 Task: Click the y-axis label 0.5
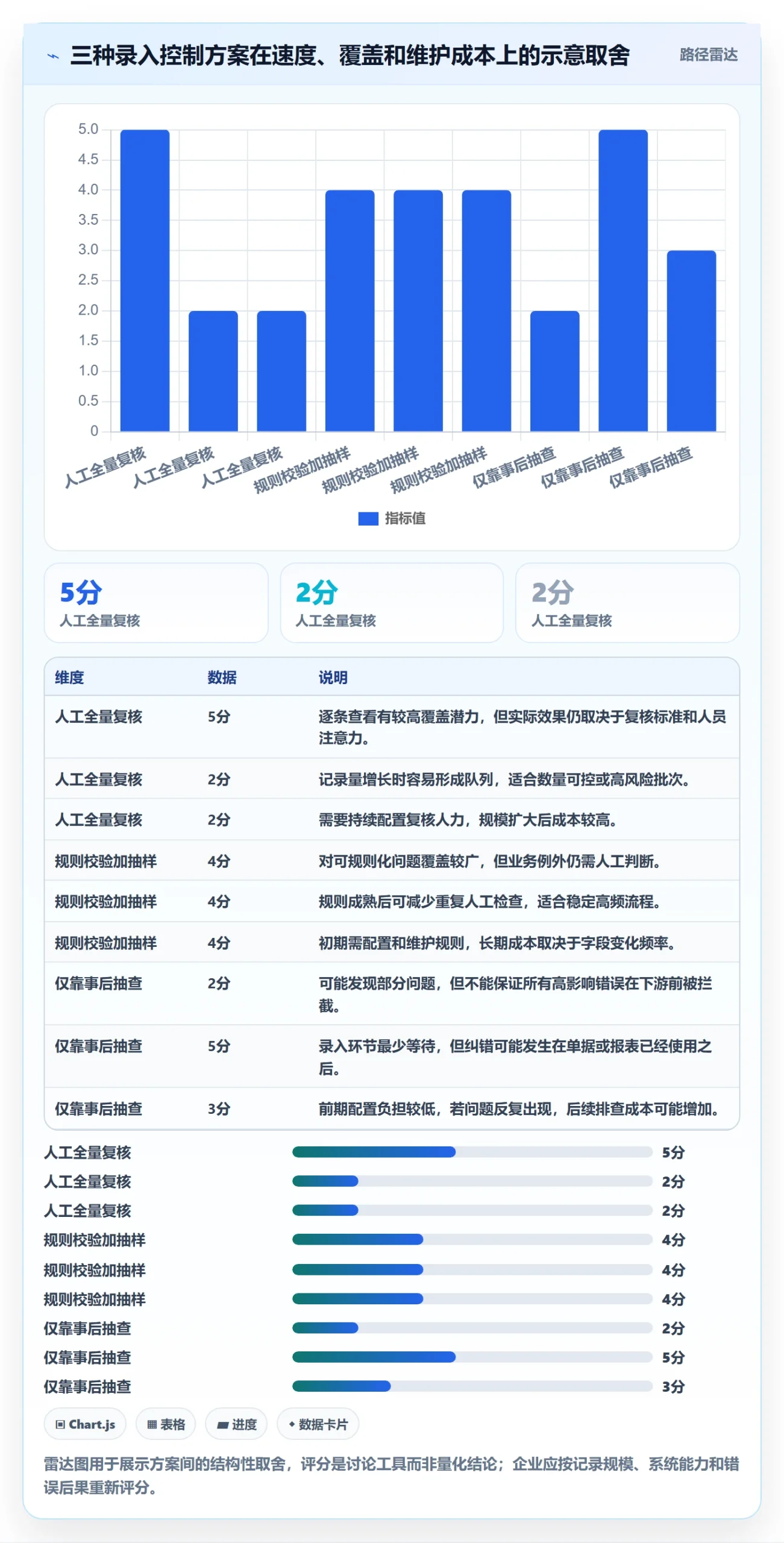88,400
